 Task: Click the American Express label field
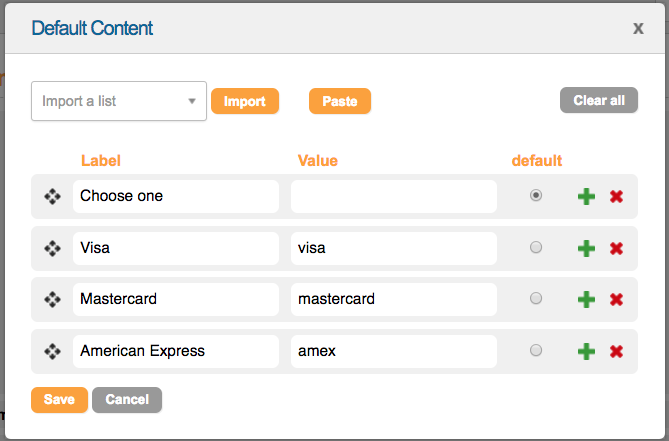pos(176,351)
